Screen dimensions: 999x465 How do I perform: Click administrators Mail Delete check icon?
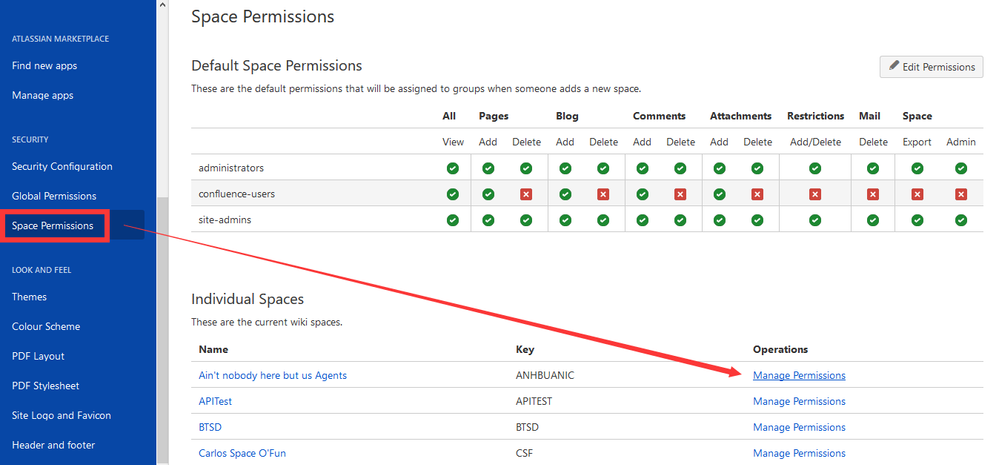click(x=873, y=168)
